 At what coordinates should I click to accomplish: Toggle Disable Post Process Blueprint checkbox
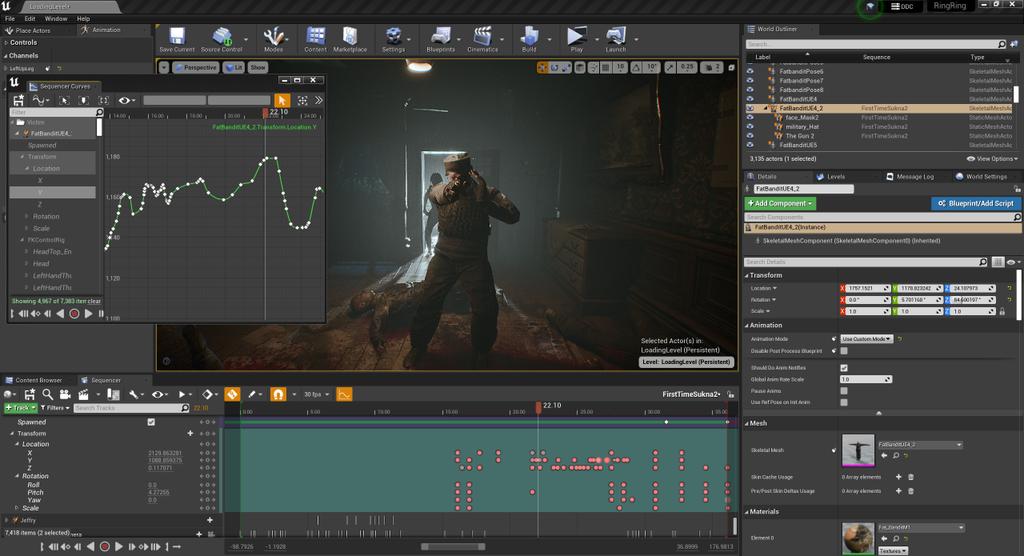click(844, 351)
